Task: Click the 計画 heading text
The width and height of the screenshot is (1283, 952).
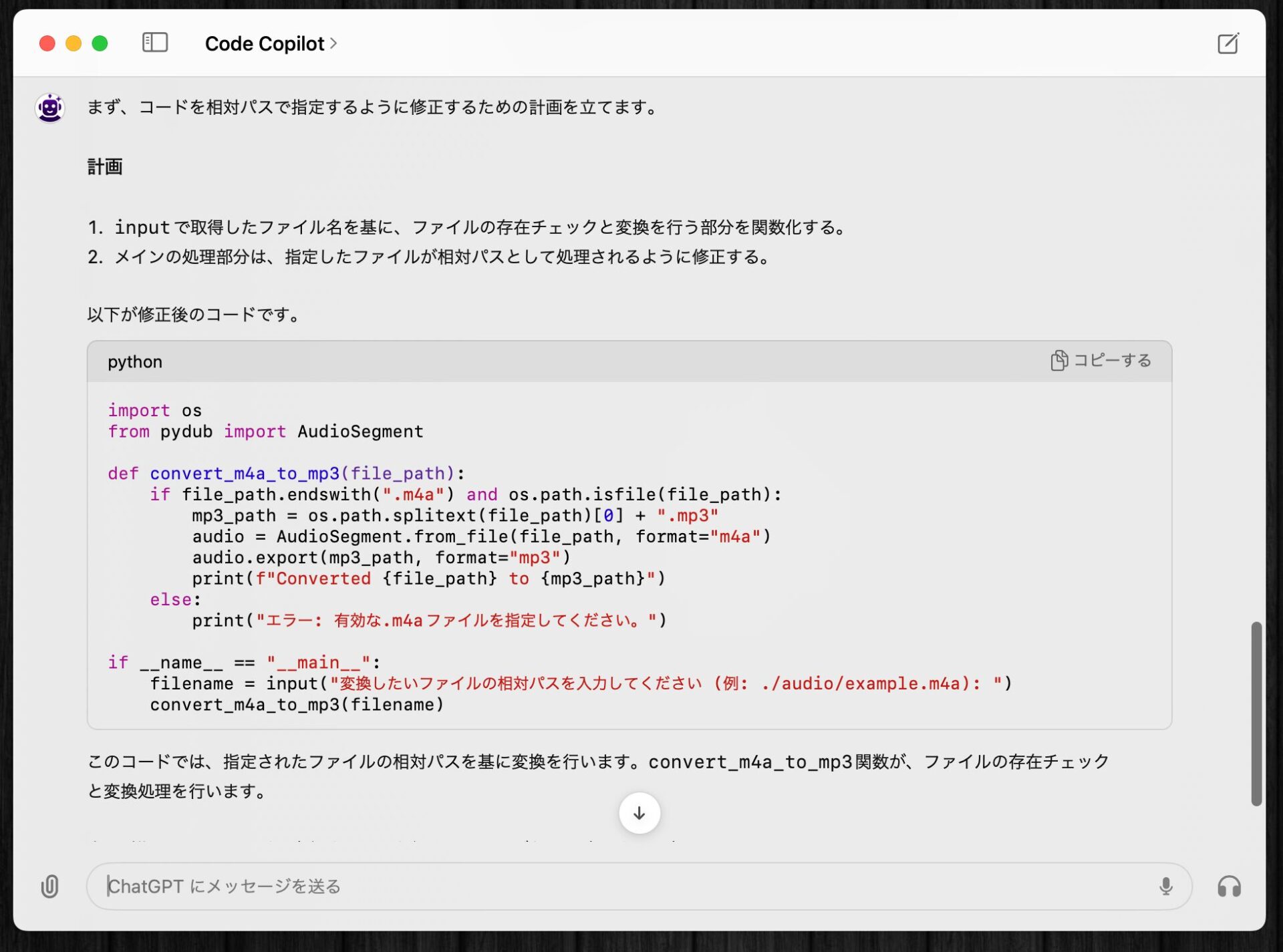Action: pyautogui.click(x=105, y=166)
